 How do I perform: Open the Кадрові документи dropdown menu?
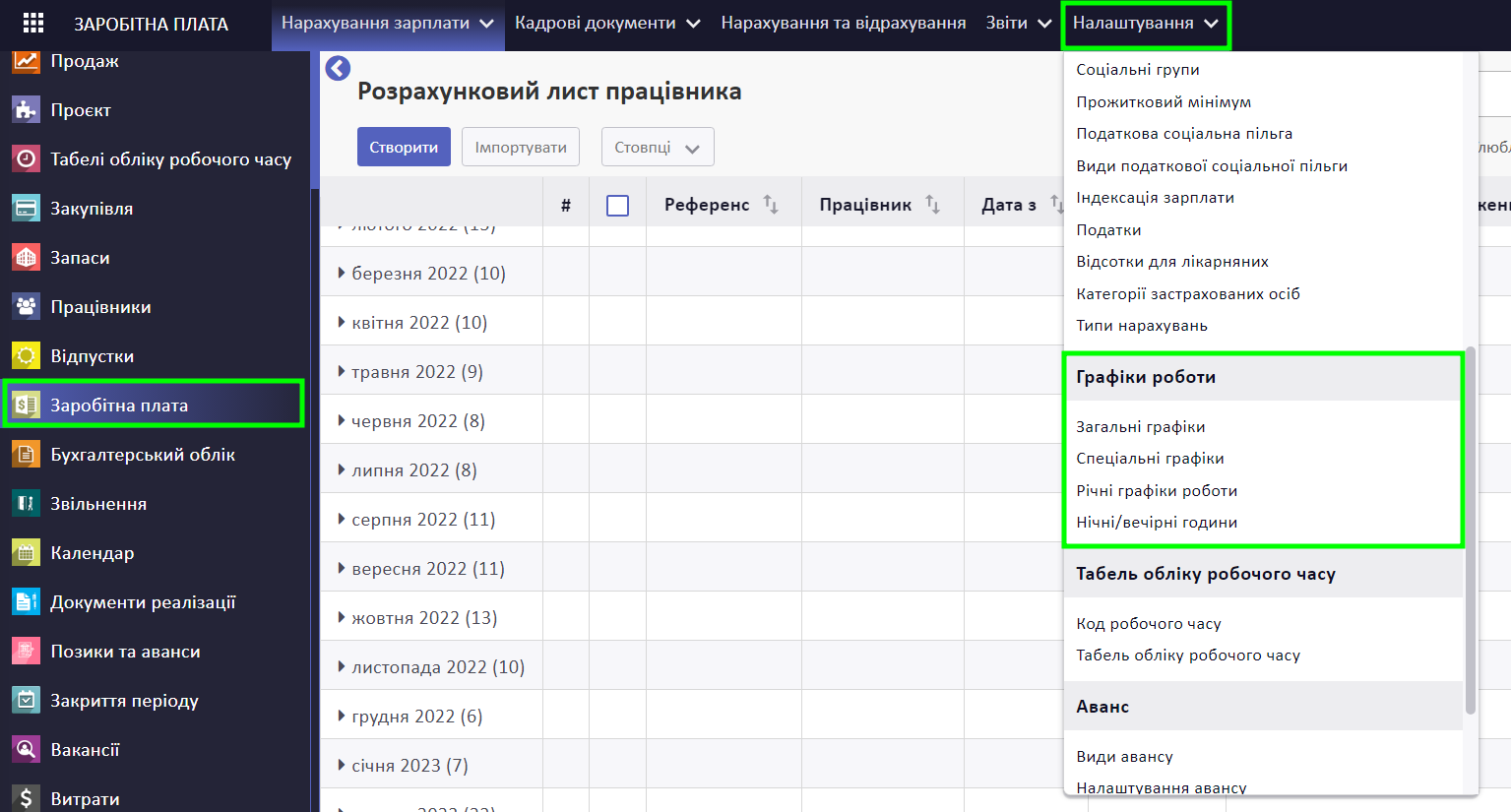pyautogui.click(x=607, y=24)
